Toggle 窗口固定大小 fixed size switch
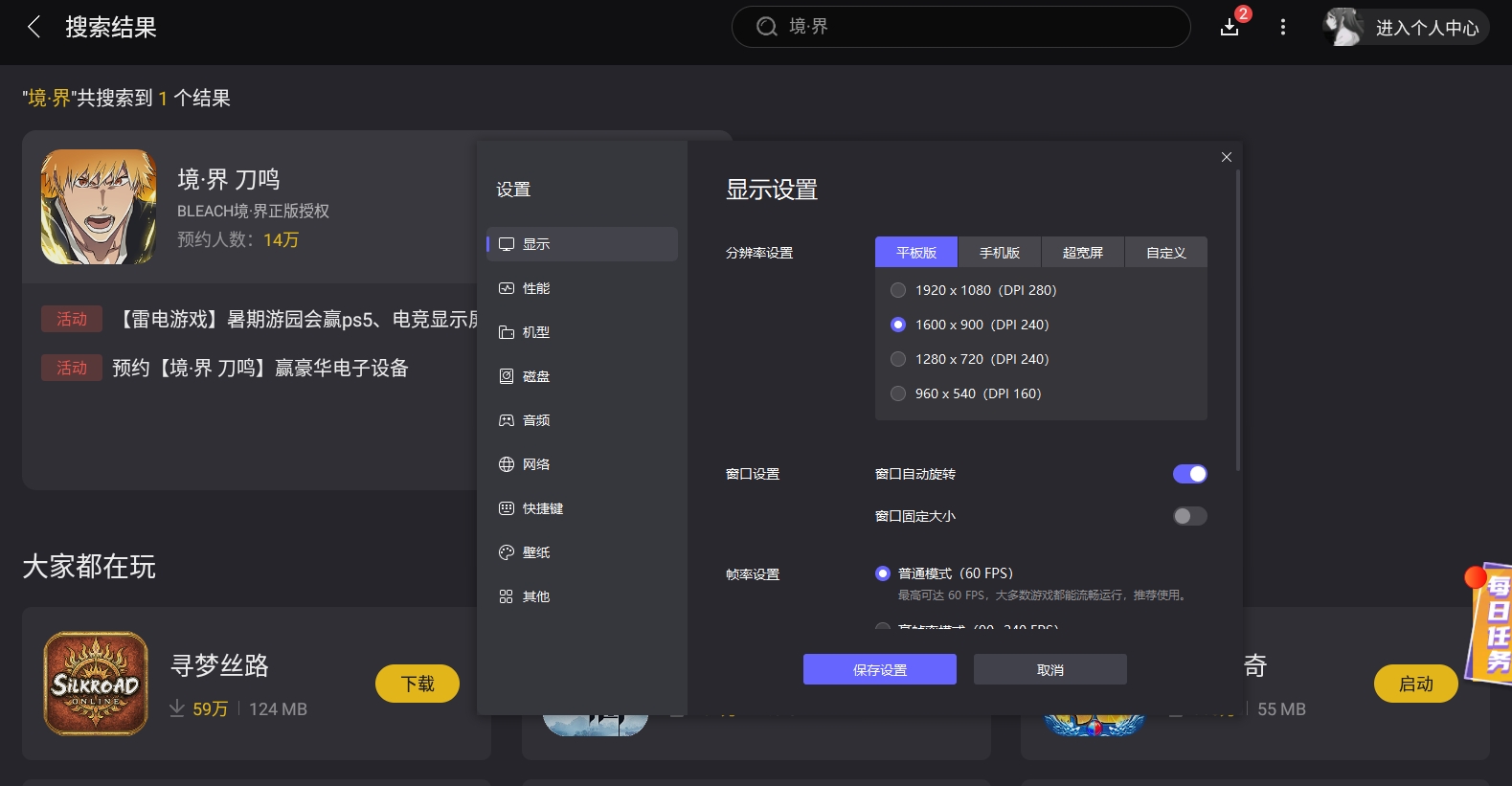Screen dimensions: 1512x786 click(x=1190, y=516)
